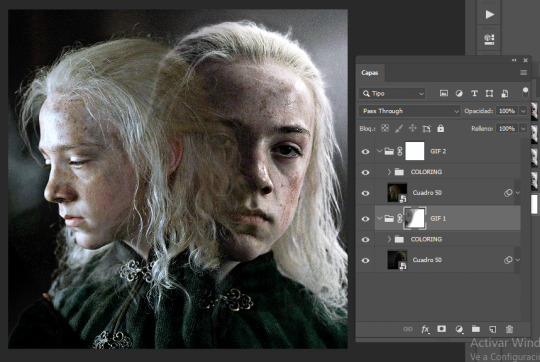The height and width of the screenshot is (362, 540).
Task: Open the 3D panel icon below play
Action: click(x=489, y=39)
